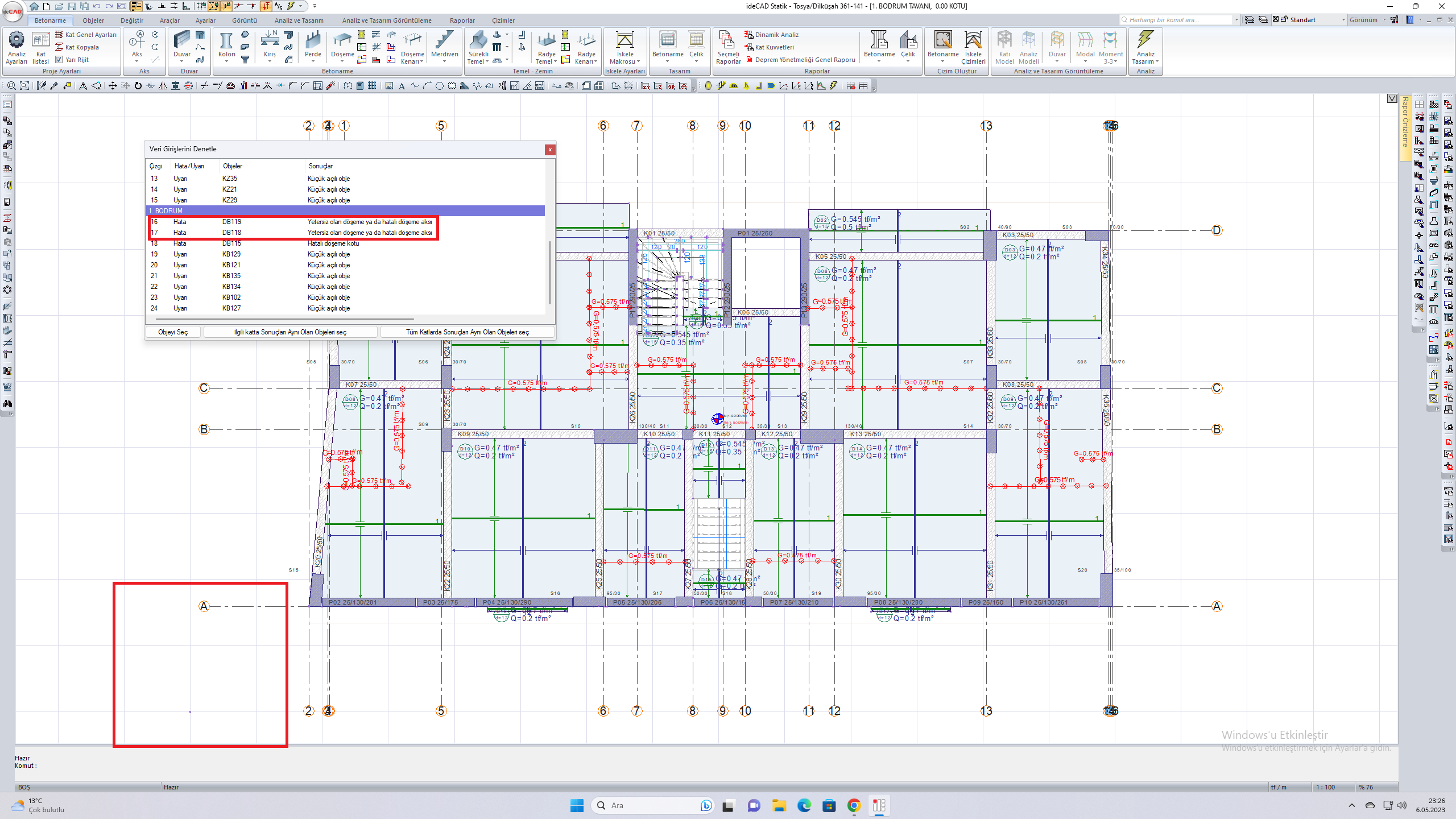Show the Analiz Modeli view
This screenshot has width=1456, height=819.
[1028, 48]
